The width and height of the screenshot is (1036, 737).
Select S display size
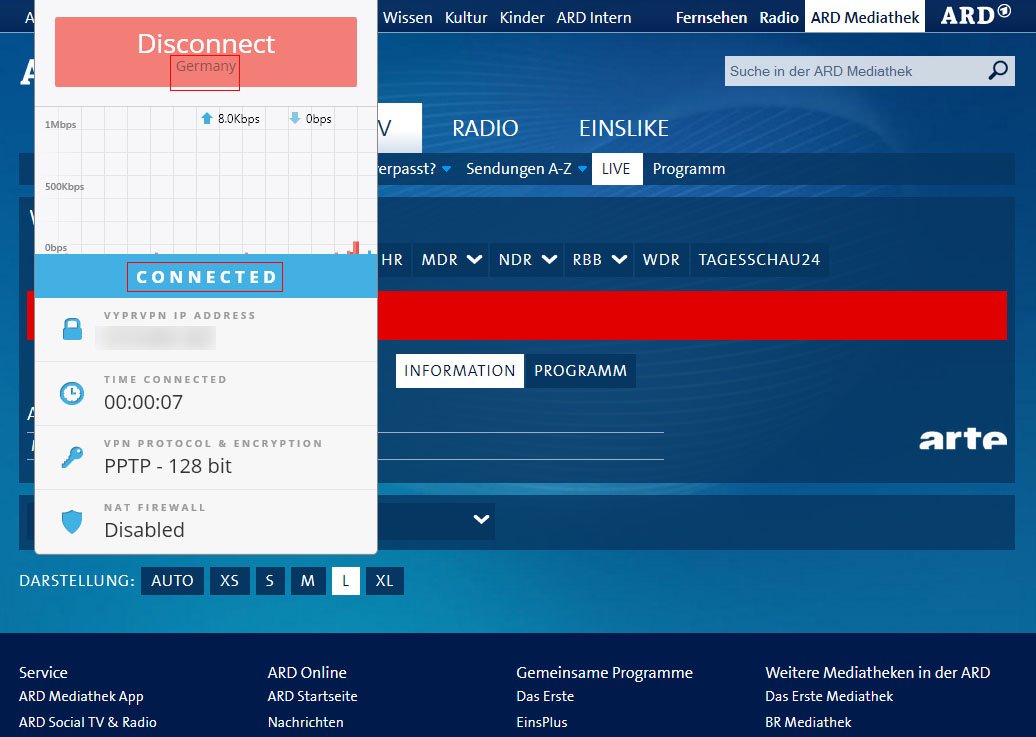click(270, 581)
